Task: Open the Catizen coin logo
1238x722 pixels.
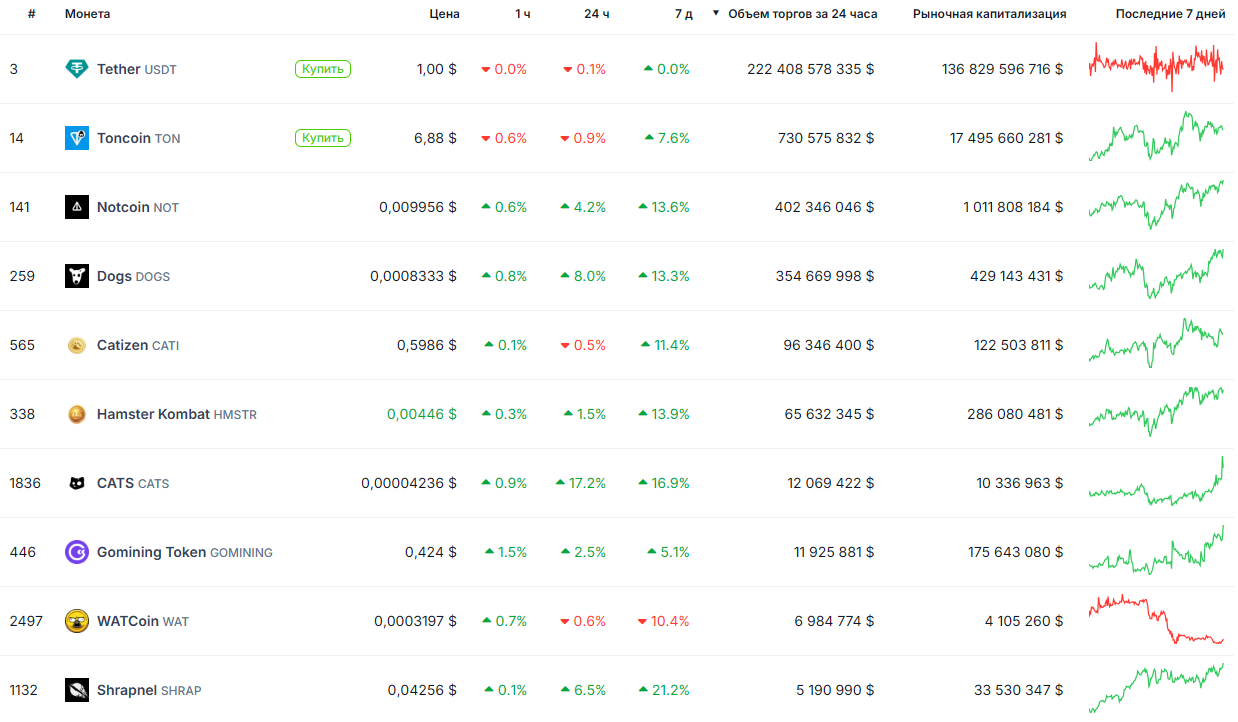Action: click(77, 345)
